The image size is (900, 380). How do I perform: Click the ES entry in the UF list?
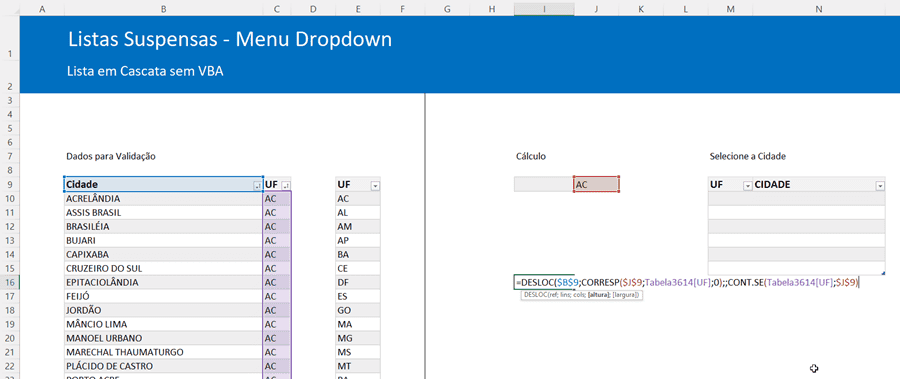[358, 296]
